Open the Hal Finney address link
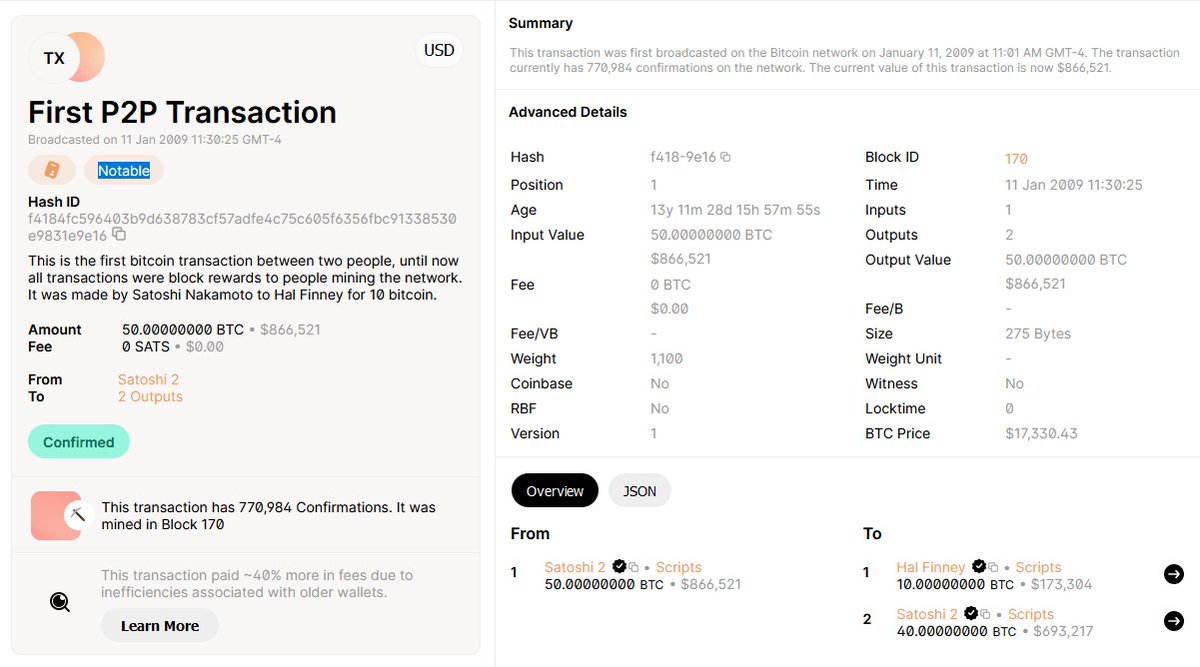This screenshot has height=667, width=1200. pyautogui.click(x=930, y=567)
